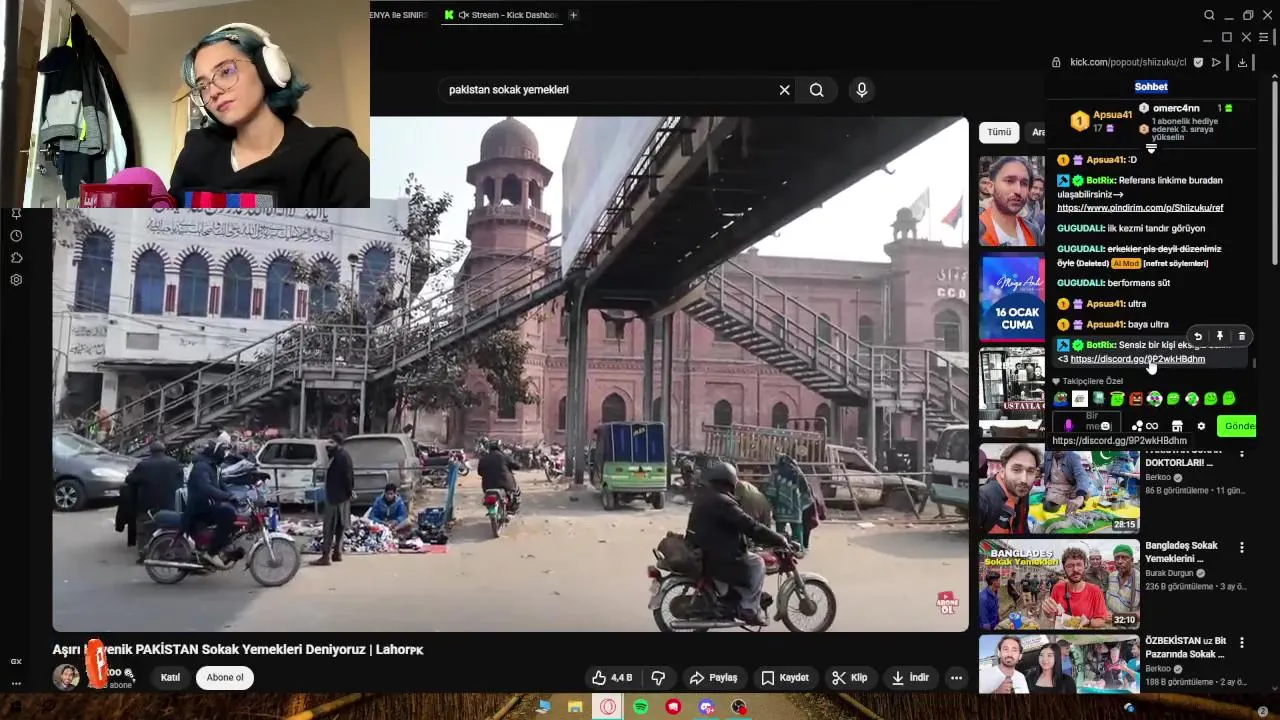The width and height of the screenshot is (1280, 720).
Task: Open Spotify from the taskbar
Action: (641, 707)
